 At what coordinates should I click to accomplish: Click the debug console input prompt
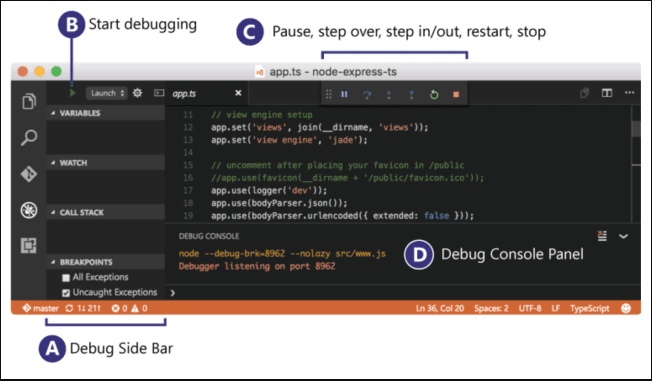coord(403,293)
